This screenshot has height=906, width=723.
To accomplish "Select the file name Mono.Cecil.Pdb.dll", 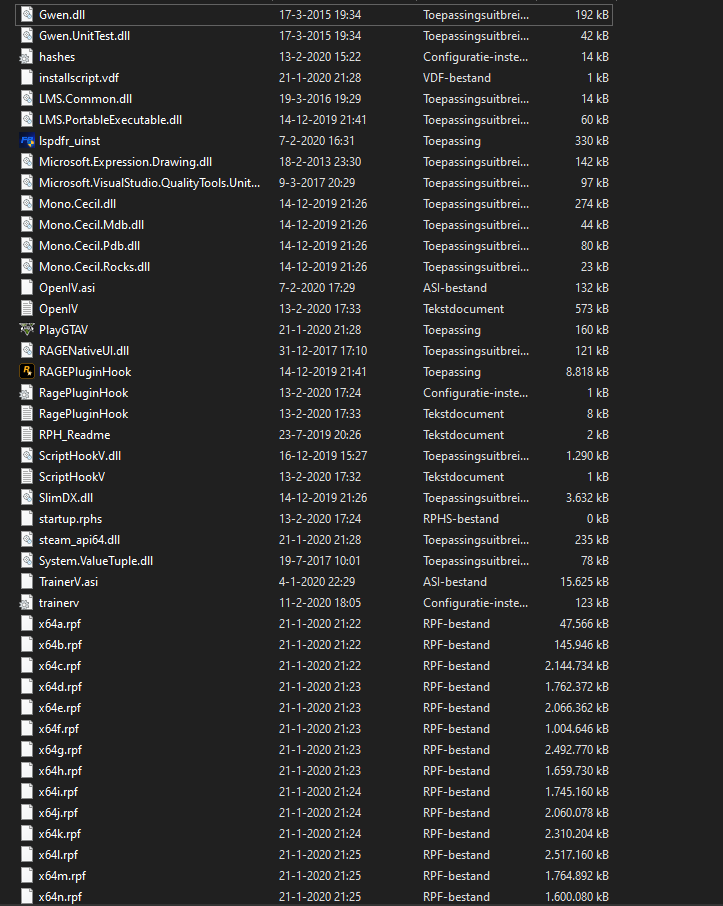I will (x=90, y=246).
